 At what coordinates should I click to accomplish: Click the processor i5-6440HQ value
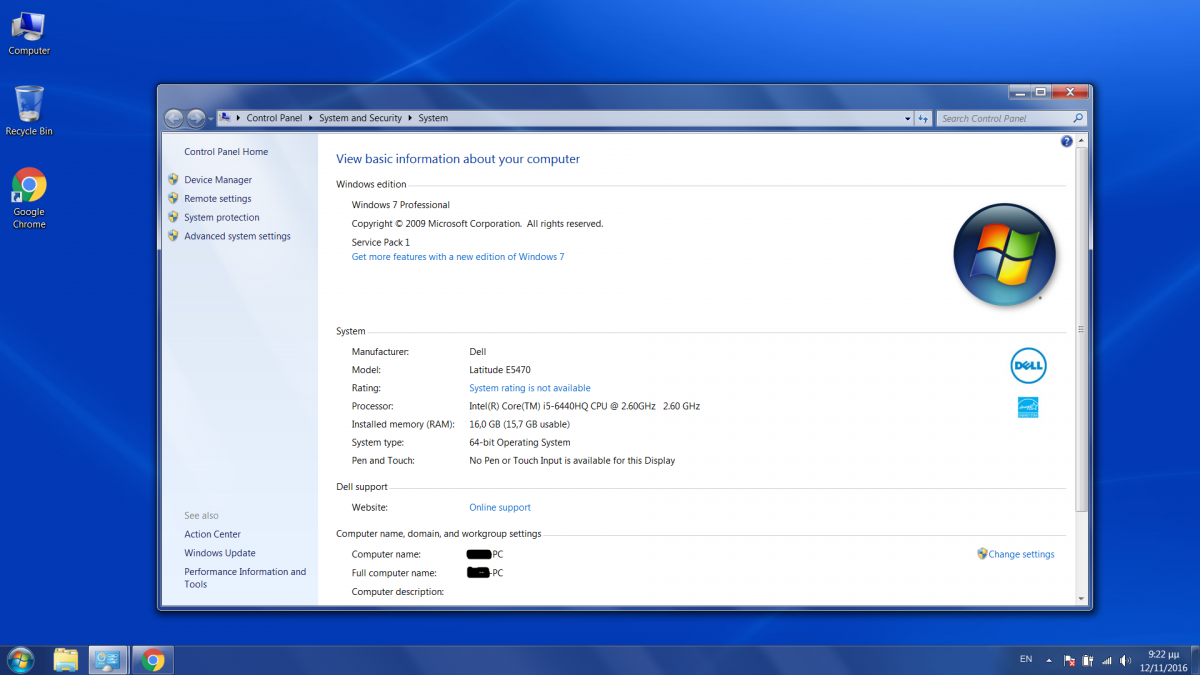click(584, 406)
